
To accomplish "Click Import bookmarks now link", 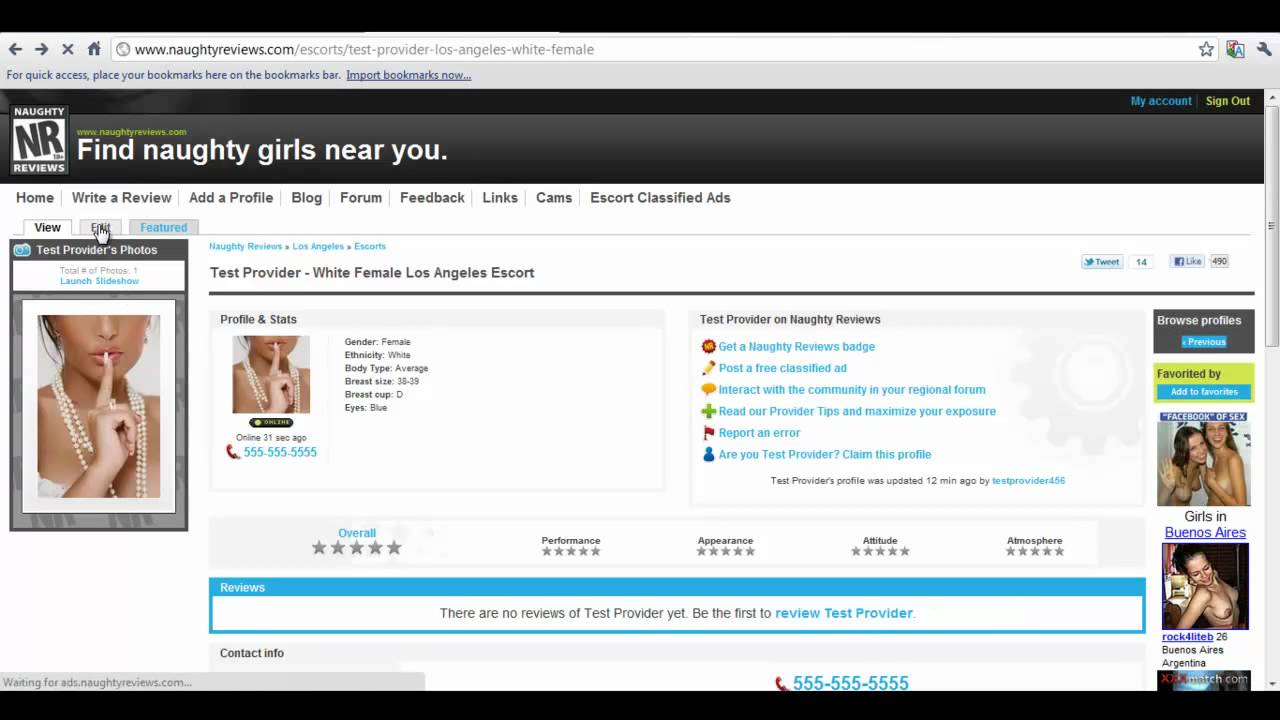I will click(408, 75).
